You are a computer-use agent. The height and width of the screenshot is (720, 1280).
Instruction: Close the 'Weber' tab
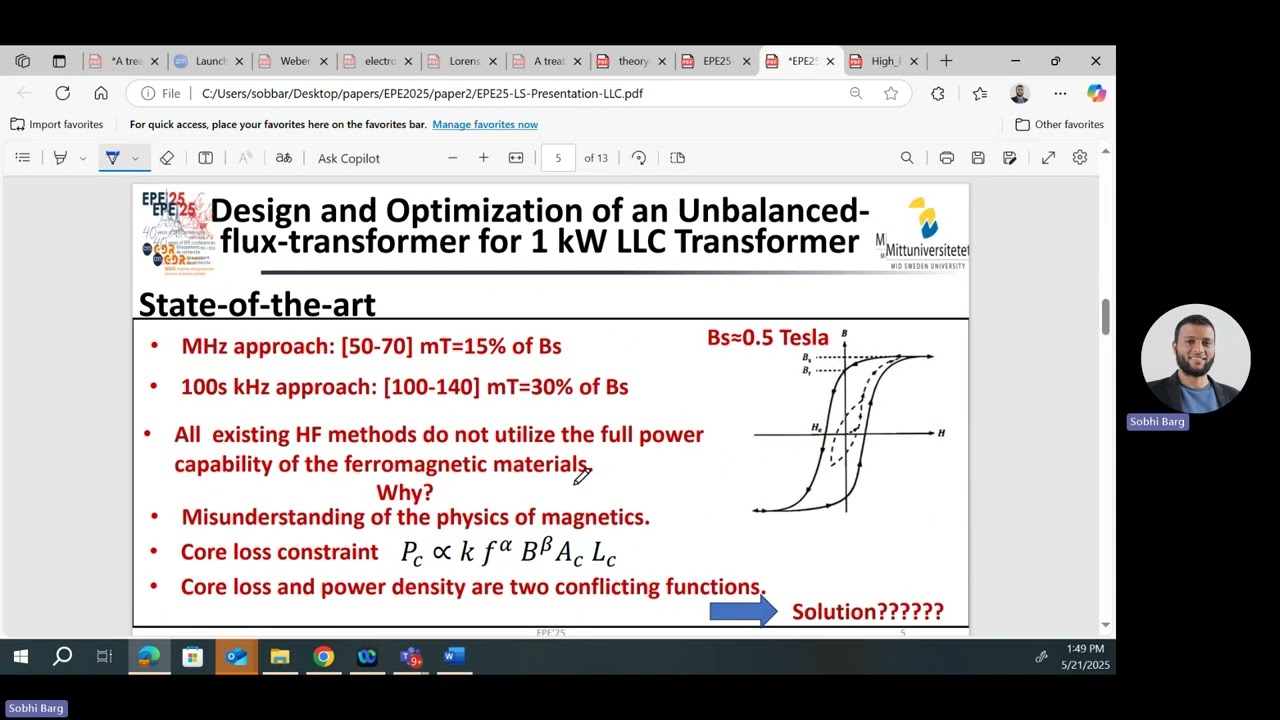pos(323,61)
